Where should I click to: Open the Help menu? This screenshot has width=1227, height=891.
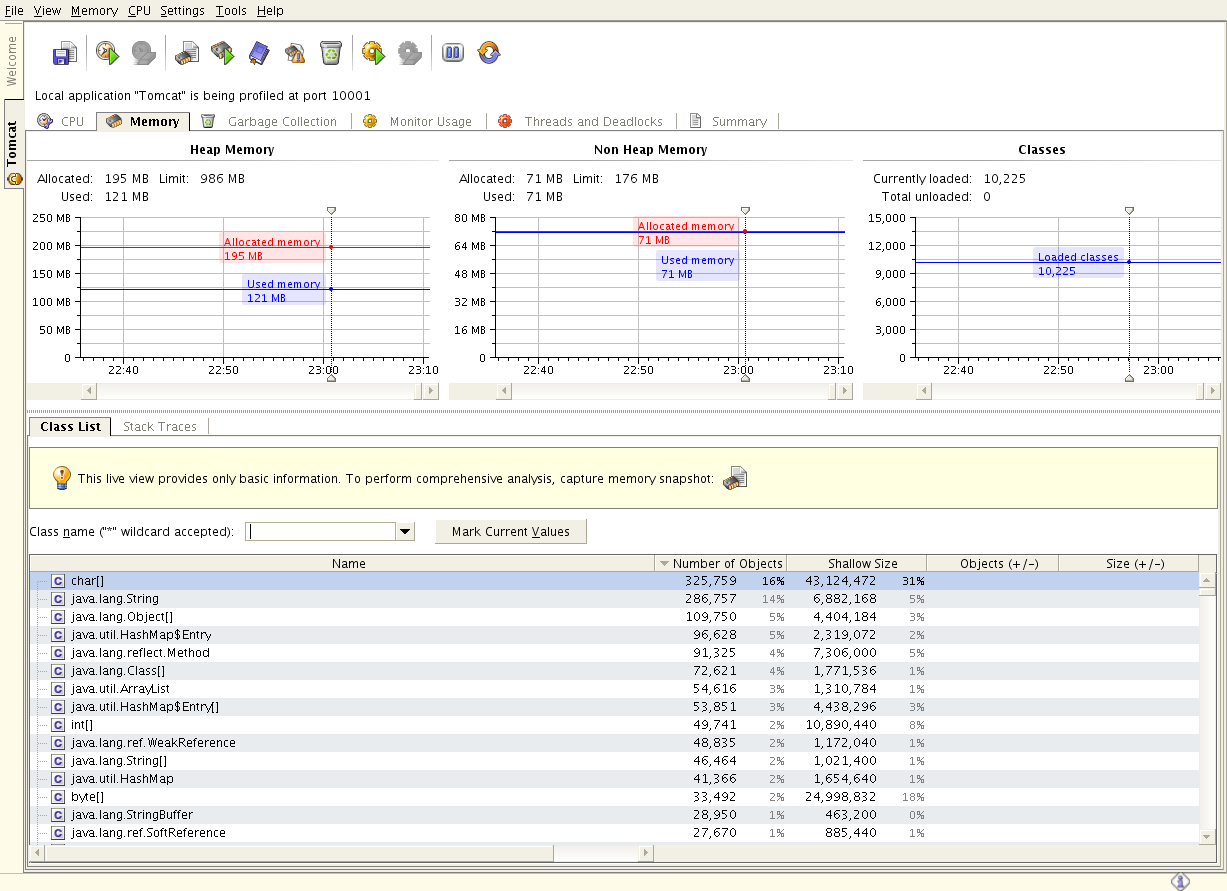coord(270,11)
